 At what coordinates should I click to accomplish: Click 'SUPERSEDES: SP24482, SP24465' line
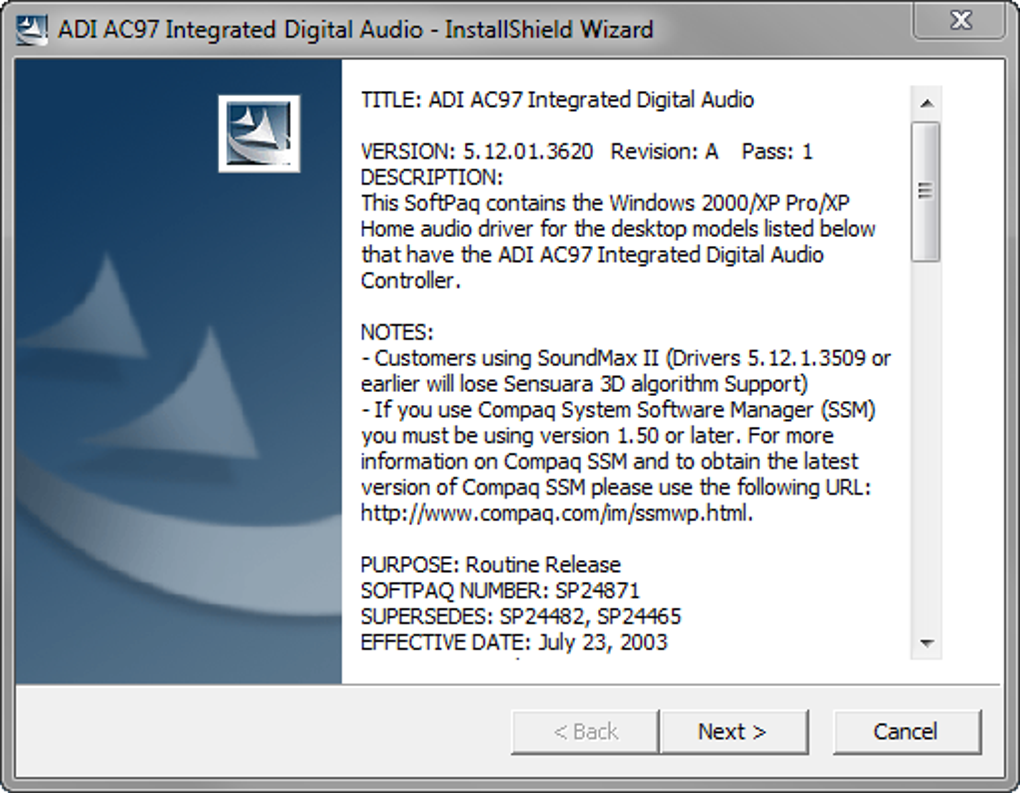pos(521,616)
